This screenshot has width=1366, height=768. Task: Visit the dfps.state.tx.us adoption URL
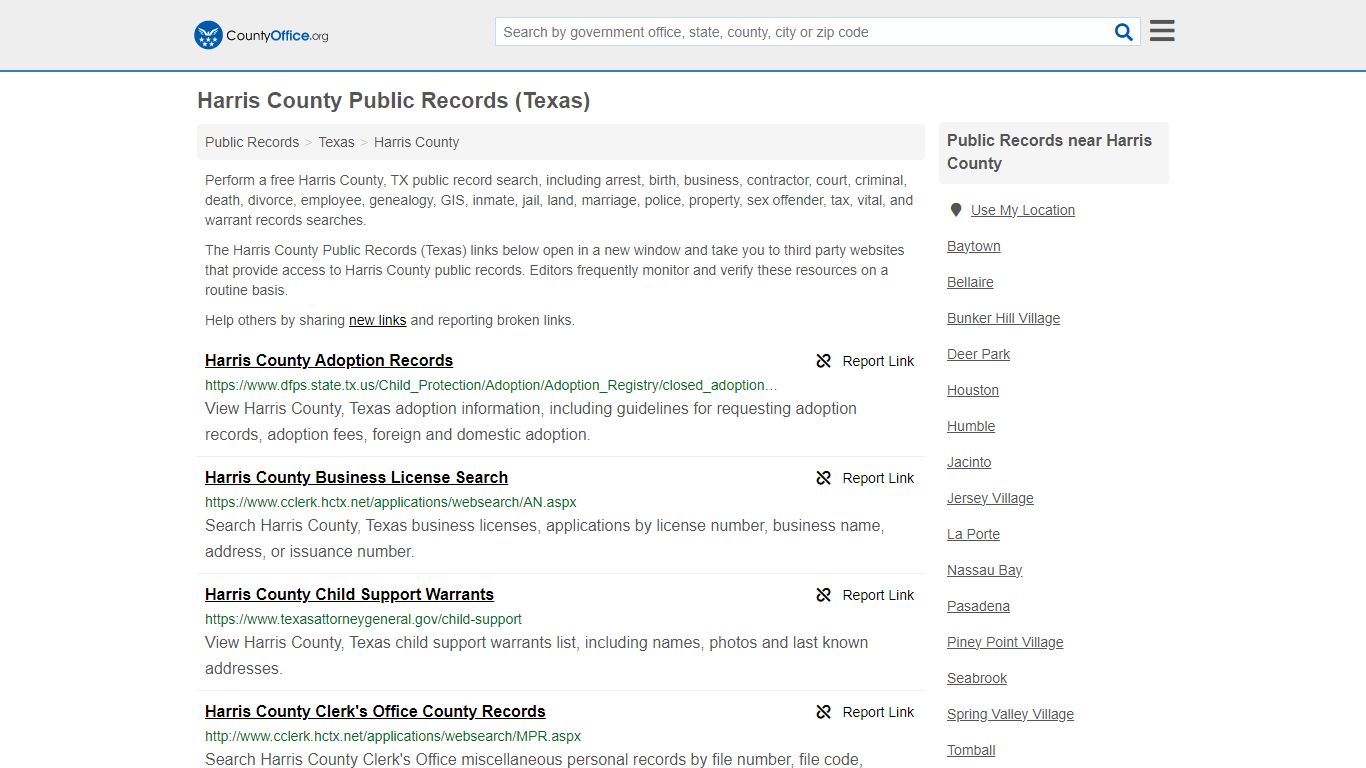(x=491, y=385)
